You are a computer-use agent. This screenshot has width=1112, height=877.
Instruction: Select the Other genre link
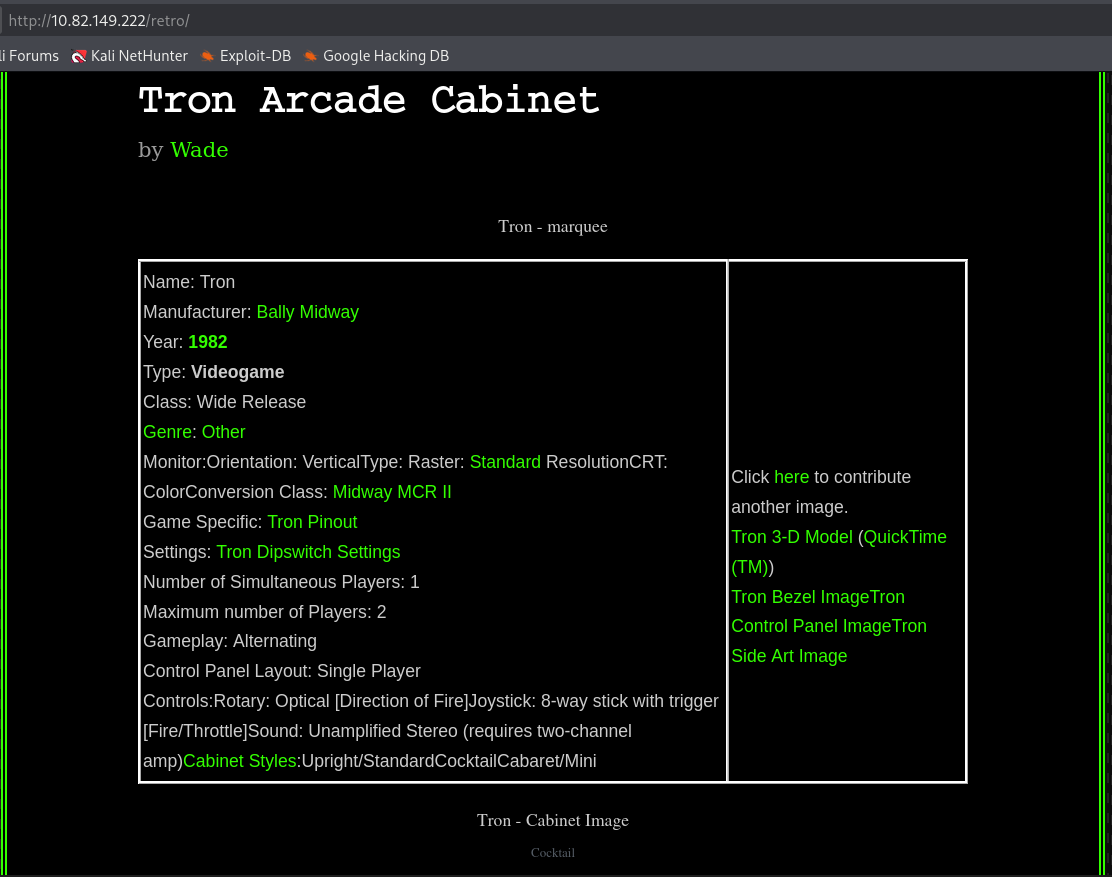pyautogui.click(x=223, y=432)
